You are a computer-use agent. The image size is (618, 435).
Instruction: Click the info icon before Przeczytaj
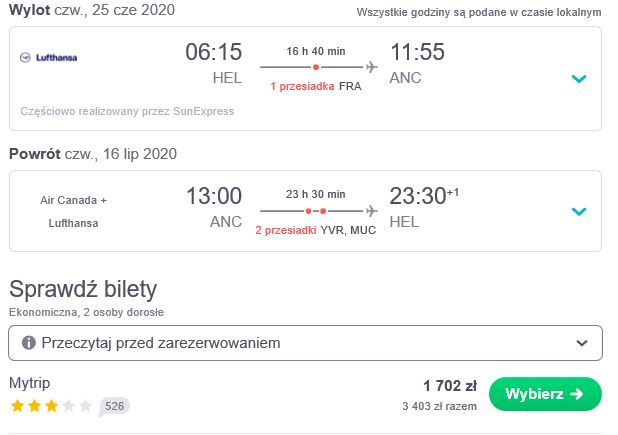[29, 343]
